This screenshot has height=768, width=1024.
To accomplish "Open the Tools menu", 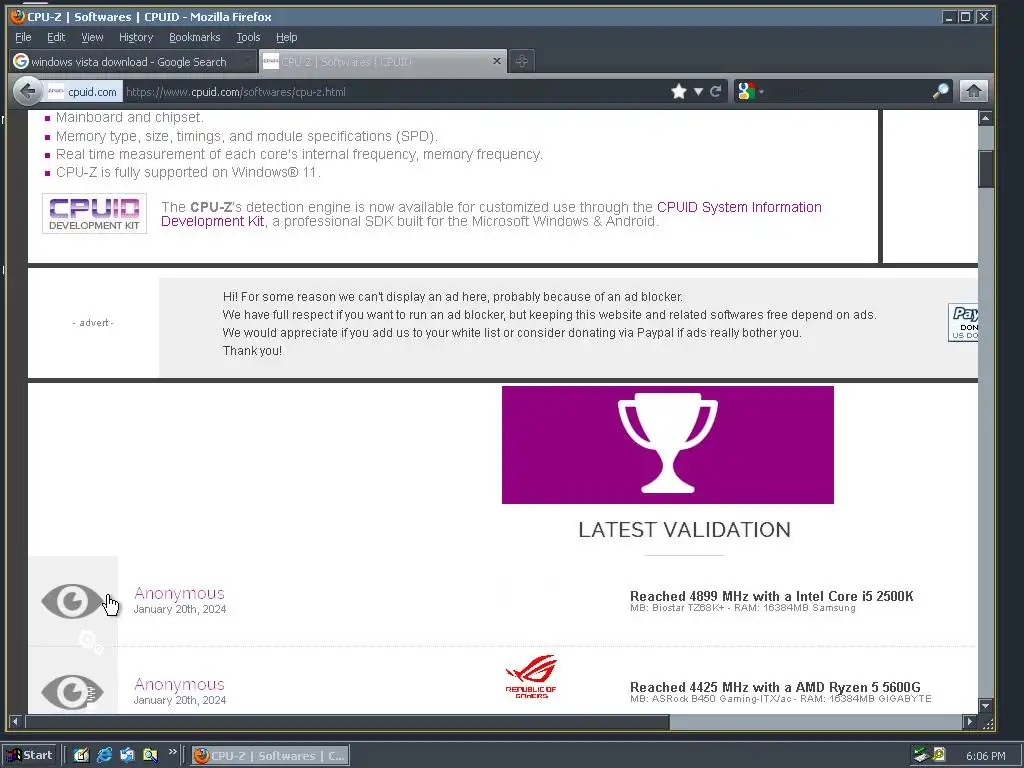I will [x=248, y=37].
